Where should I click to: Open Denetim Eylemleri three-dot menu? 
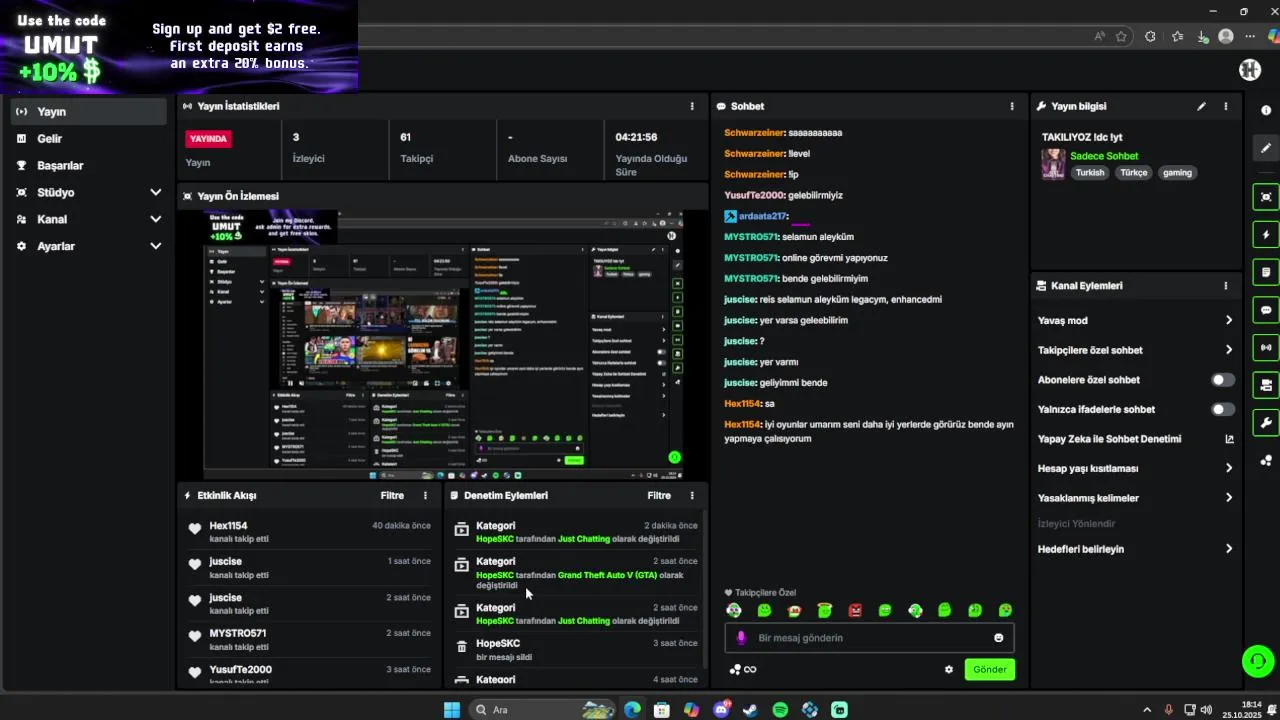coord(692,496)
